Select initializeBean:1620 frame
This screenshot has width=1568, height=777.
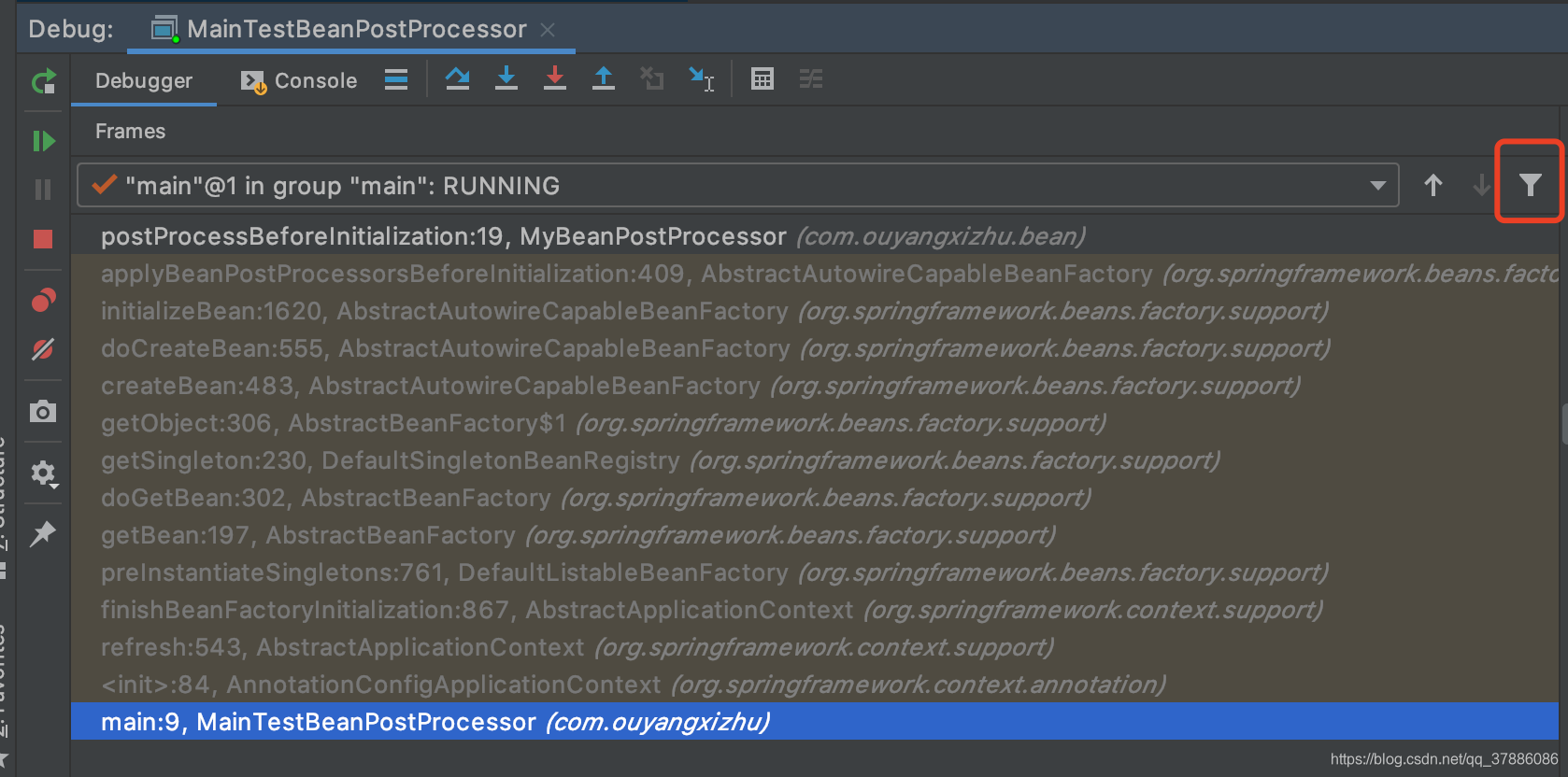click(815, 311)
